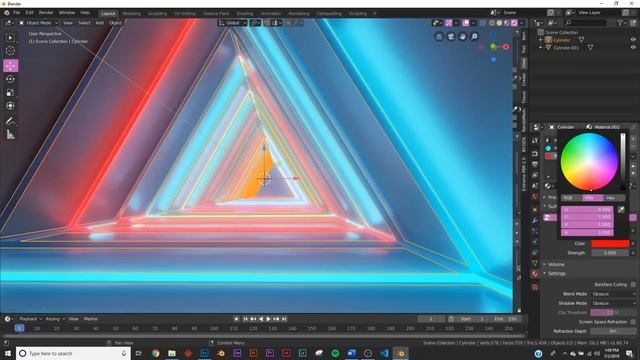Click the red X axis gizmo ball

(506, 47)
